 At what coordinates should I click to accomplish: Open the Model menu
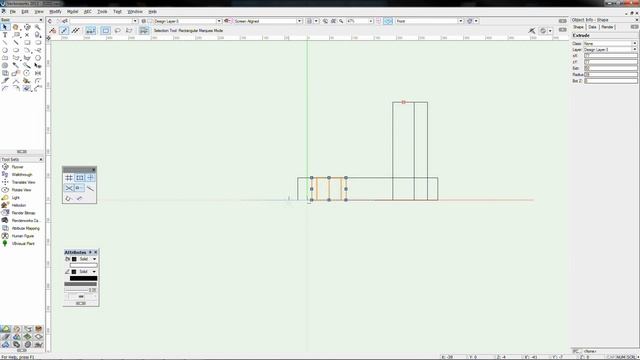[72, 12]
